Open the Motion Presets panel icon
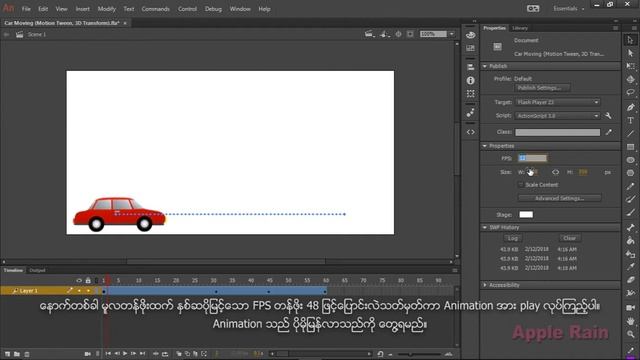Image resolution: width=640 pixels, height=360 pixels. (470, 112)
